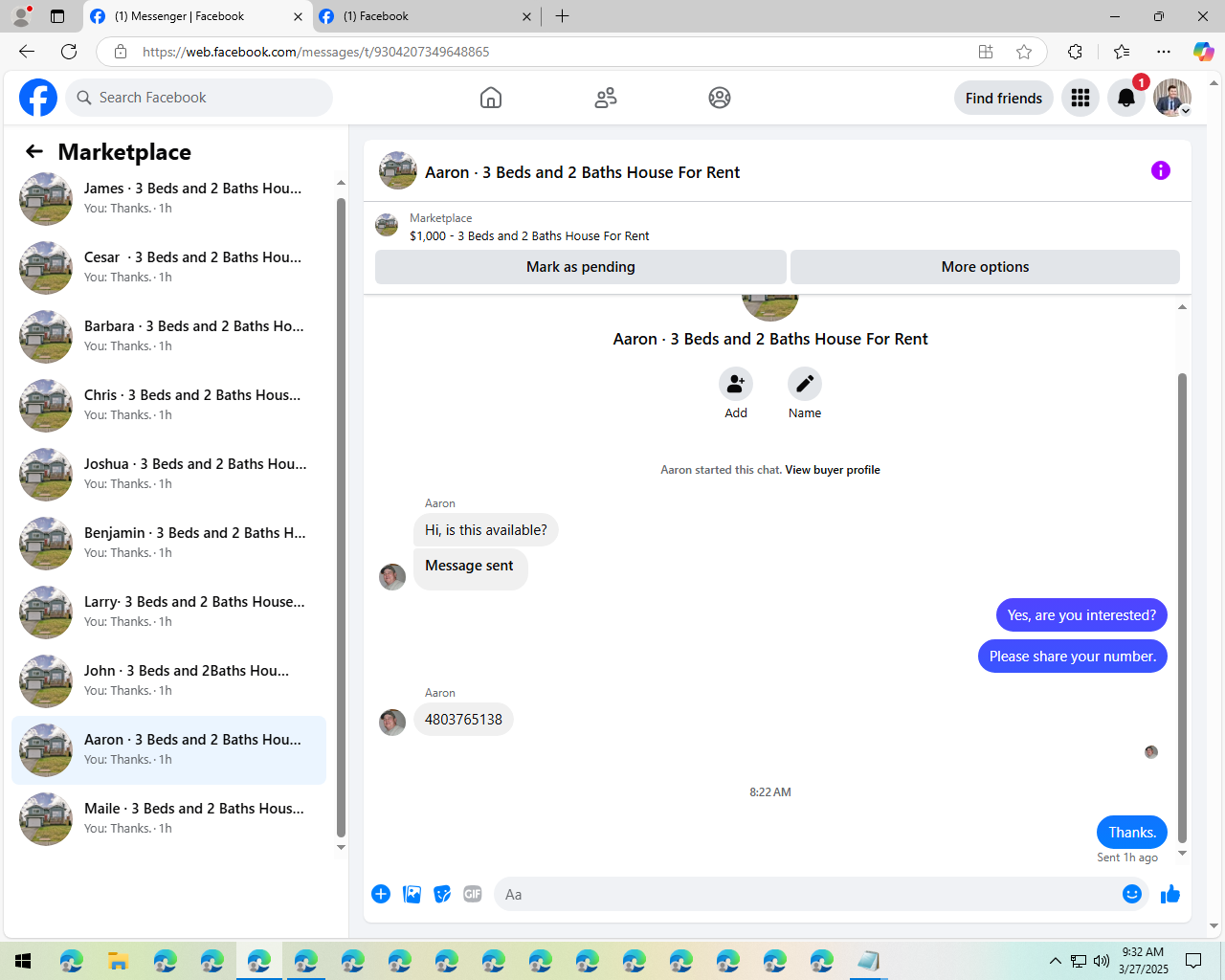Open the taskbar clock showing 9:32 AM
The width and height of the screenshot is (1225, 980).
tap(1144, 961)
